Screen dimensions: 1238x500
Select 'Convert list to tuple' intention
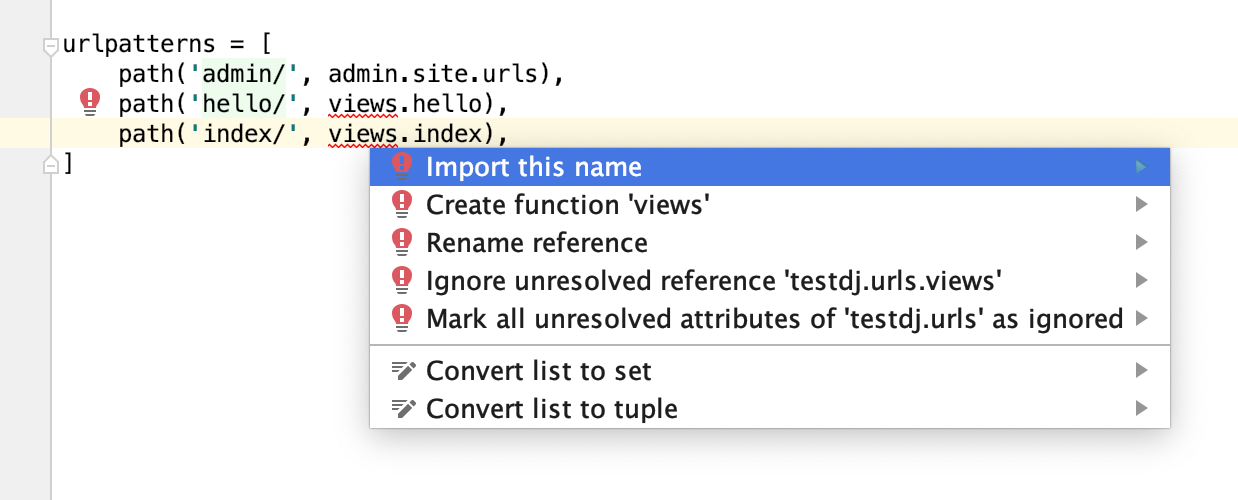click(x=552, y=409)
